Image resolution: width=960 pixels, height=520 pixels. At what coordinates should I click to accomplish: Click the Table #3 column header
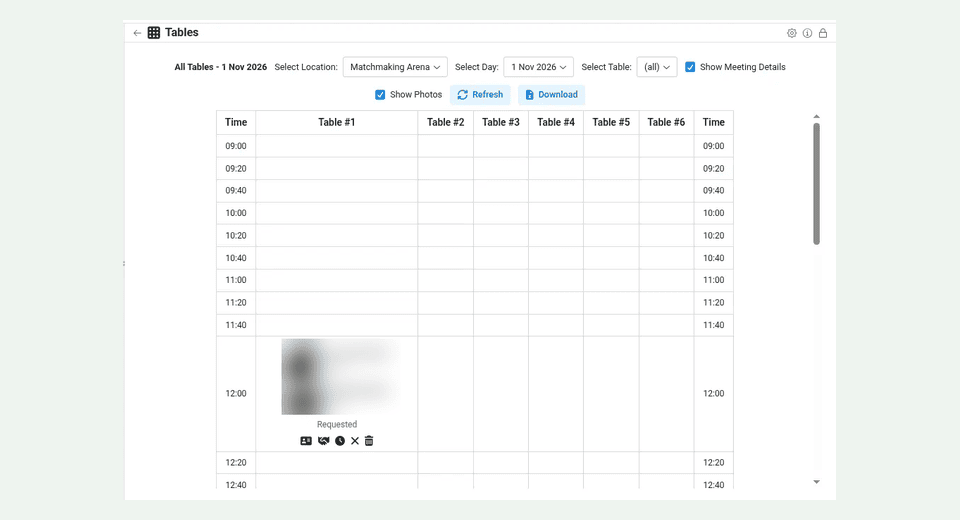501,122
